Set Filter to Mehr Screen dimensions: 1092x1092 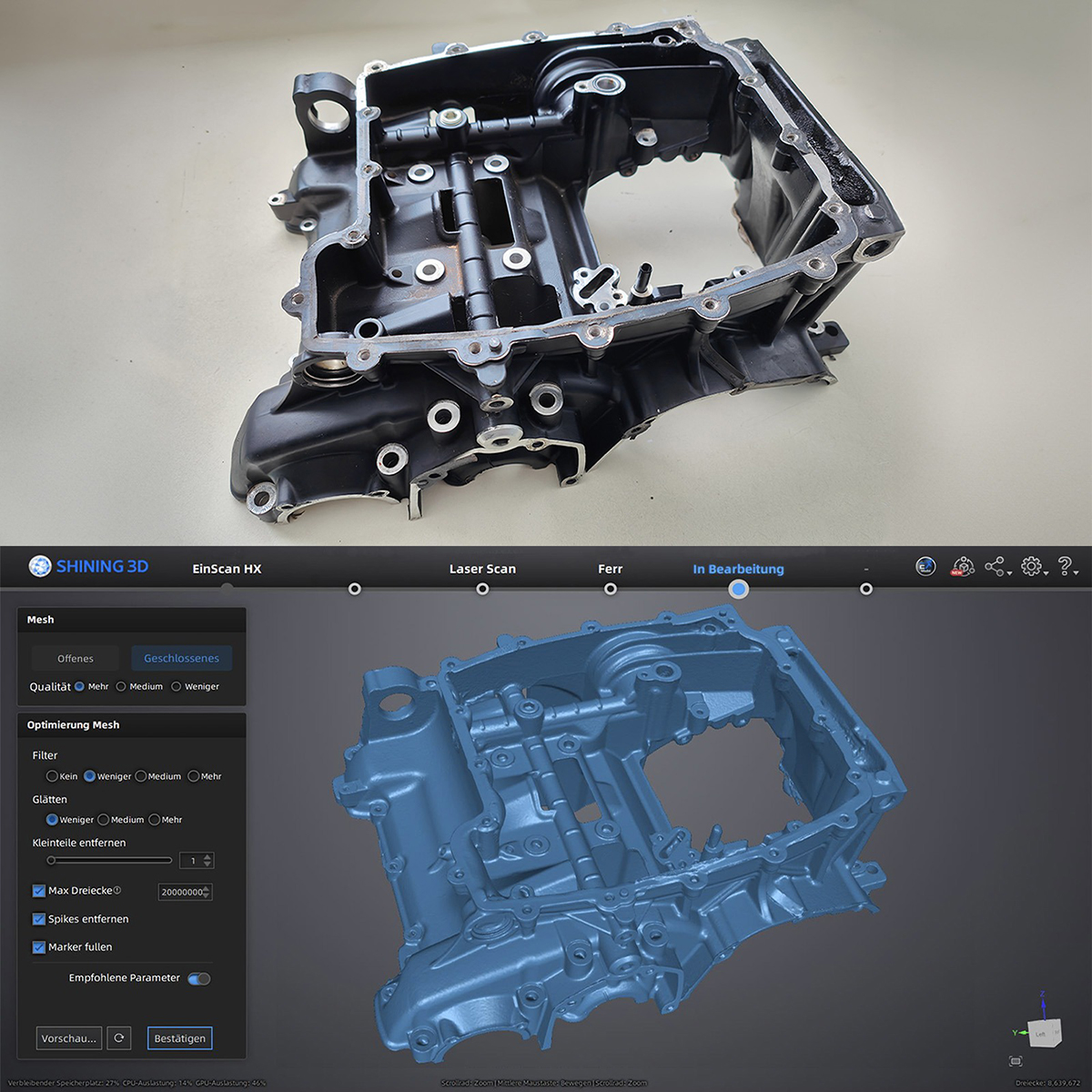click(193, 776)
